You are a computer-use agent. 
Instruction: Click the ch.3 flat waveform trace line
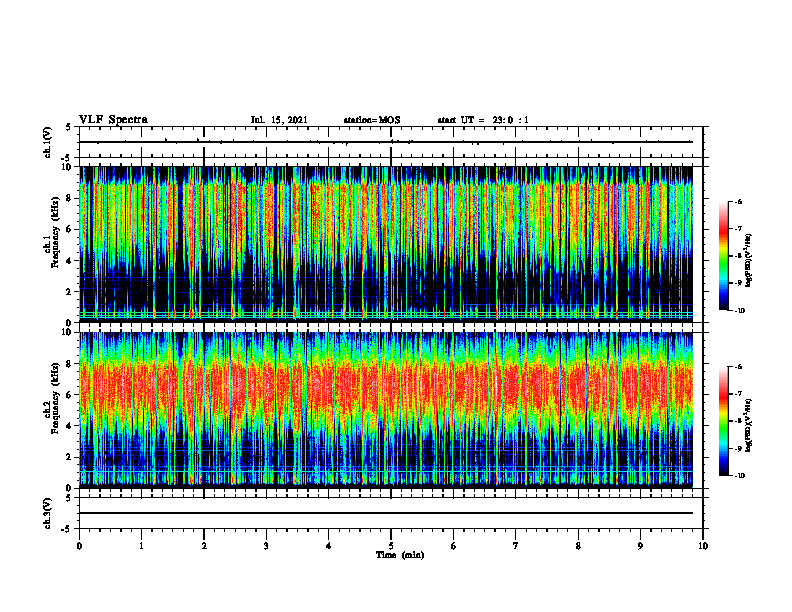[x=386, y=513]
